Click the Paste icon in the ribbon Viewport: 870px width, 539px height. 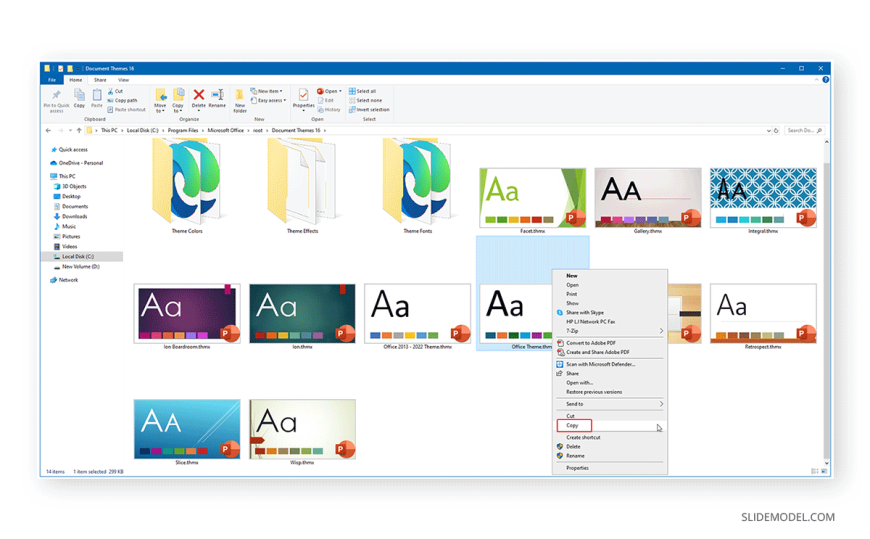point(97,95)
